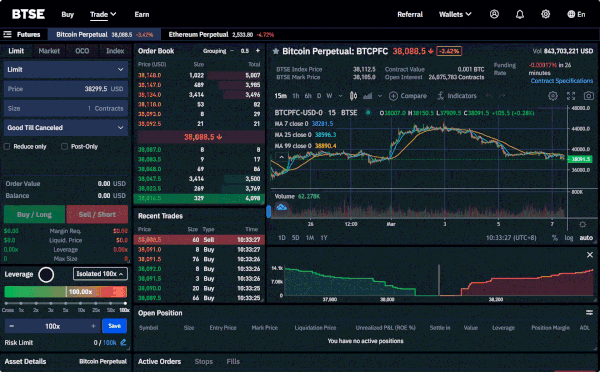Select the Ethereum Perpetual market tab
The width and height of the screenshot is (600, 372).
click(x=221, y=34)
